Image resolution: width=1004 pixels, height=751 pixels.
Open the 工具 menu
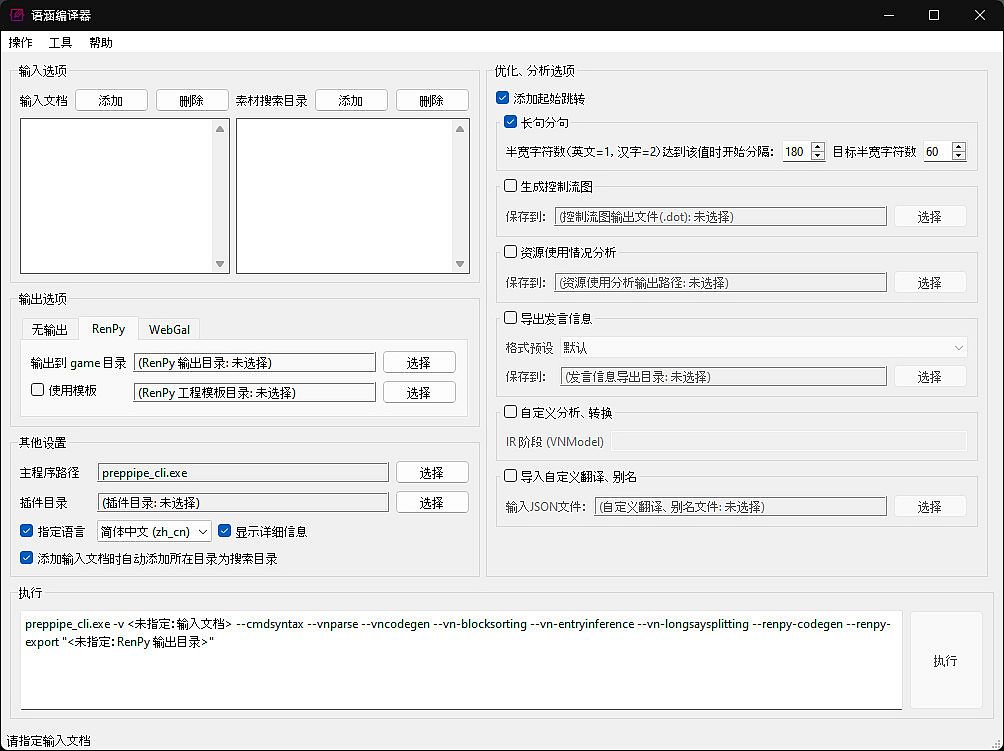tap(60, 43)
